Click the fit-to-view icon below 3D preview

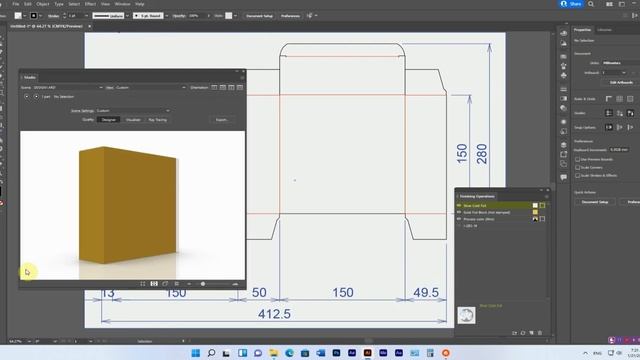142,284
